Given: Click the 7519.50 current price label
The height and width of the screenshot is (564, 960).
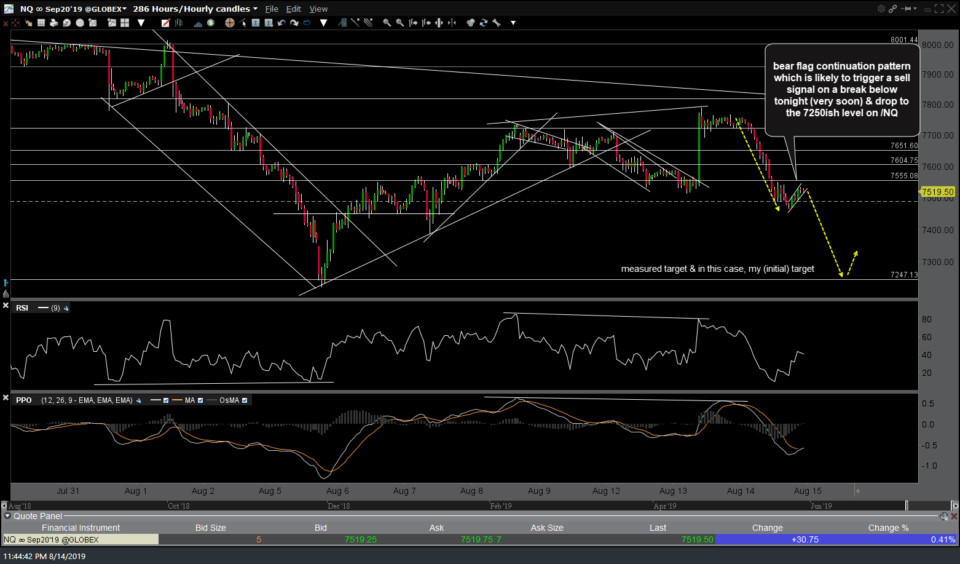Looking at the screenshot, I should [x=937, y=192].
